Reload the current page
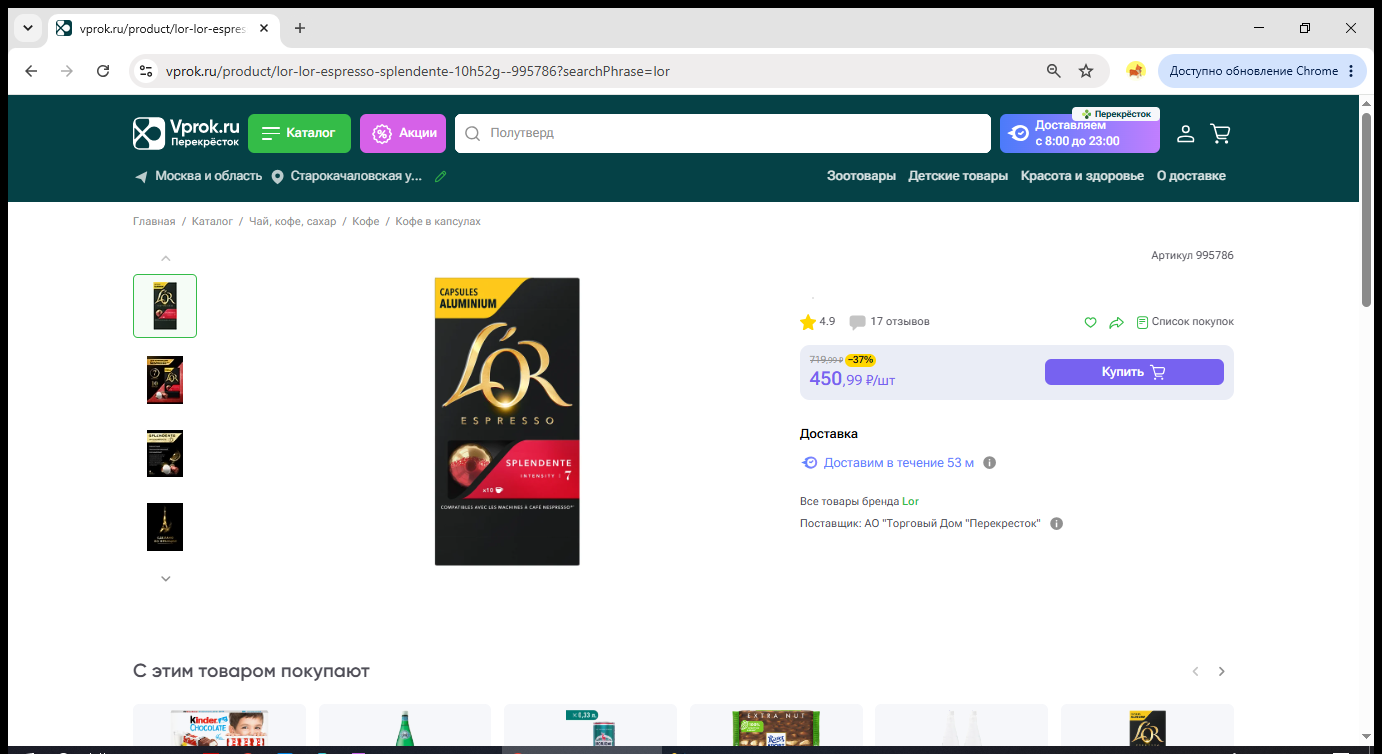The height and width of the screenshot is (754, 1382). tap(103, 71)
